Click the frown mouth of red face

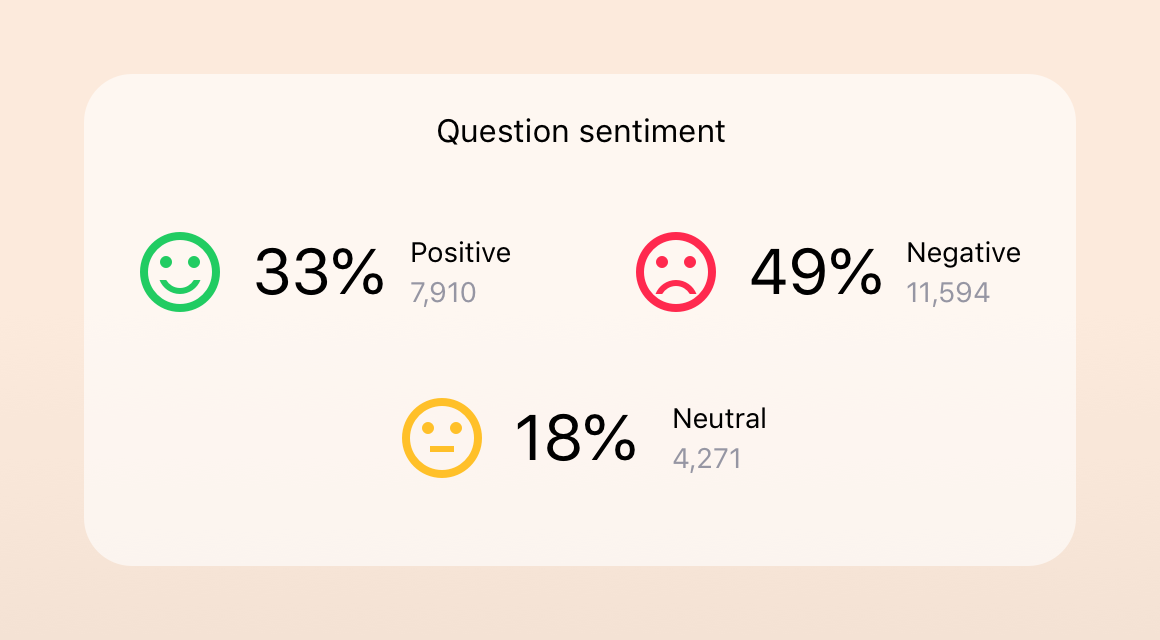tap(675, 287)
